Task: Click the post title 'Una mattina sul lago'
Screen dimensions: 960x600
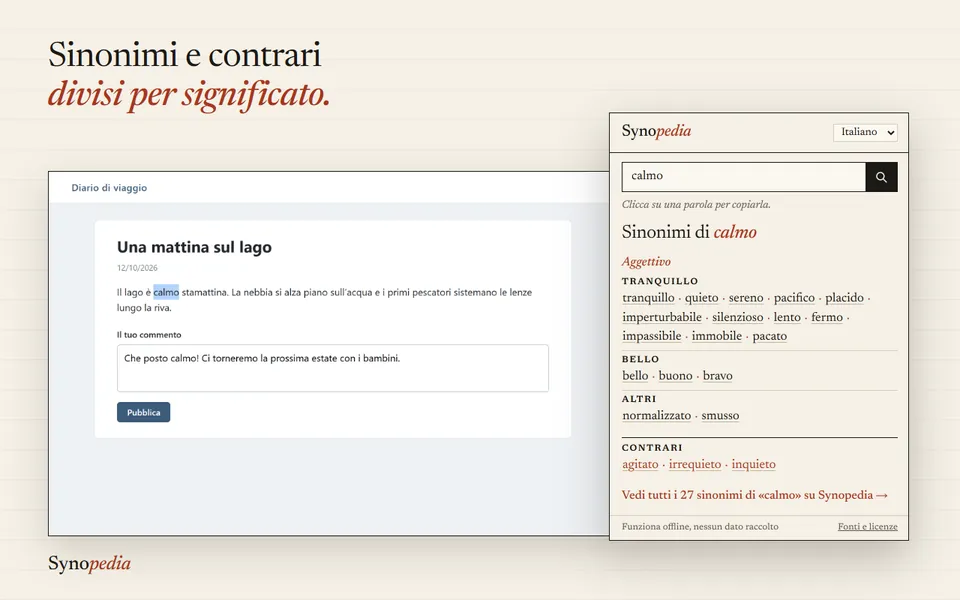Action: [194, 247]
